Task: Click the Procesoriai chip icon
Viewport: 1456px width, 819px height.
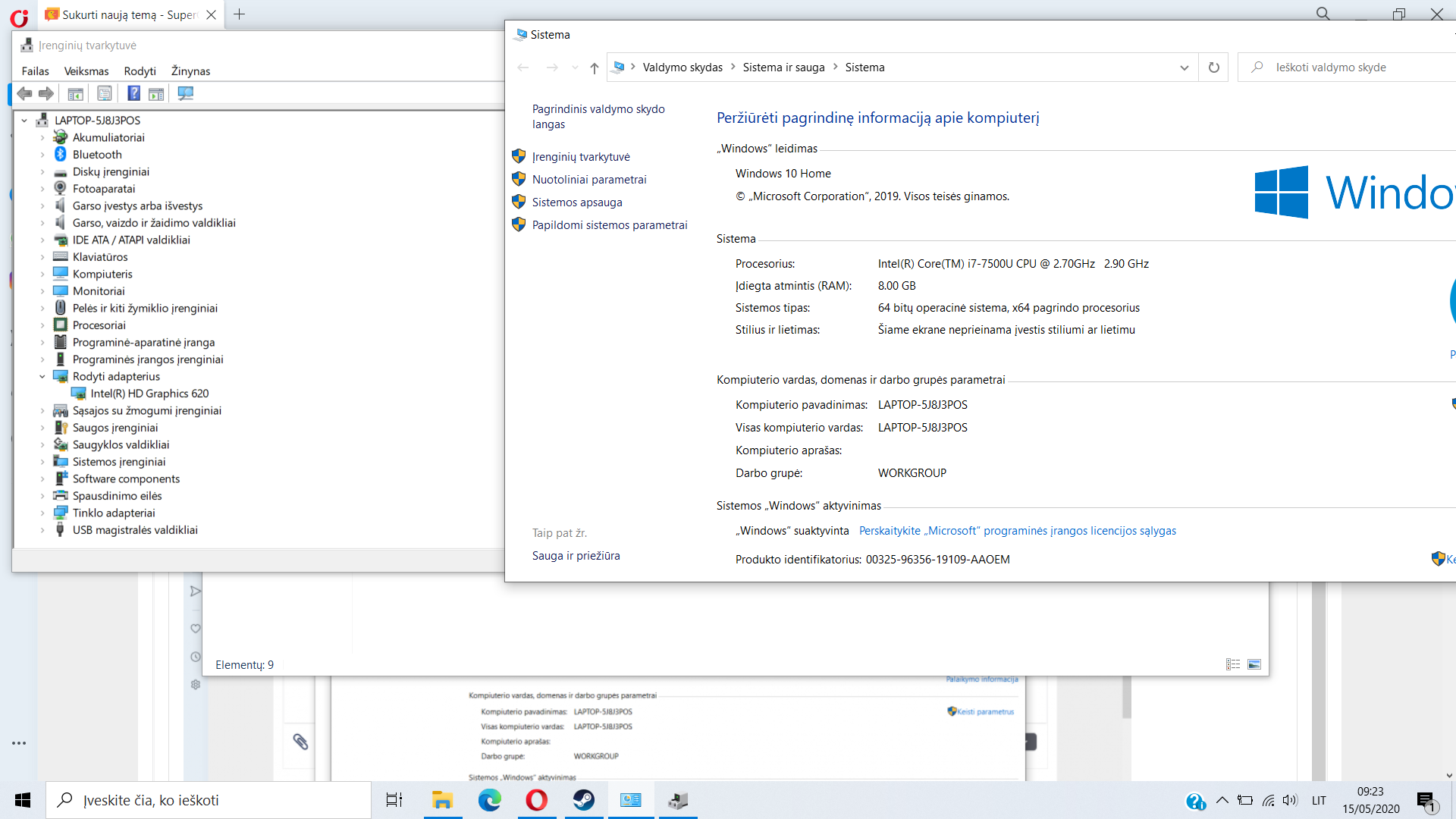Action: 61,325
